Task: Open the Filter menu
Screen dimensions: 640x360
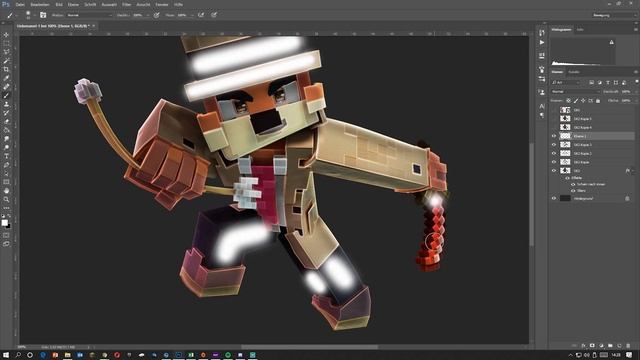Action: (127, 4)
